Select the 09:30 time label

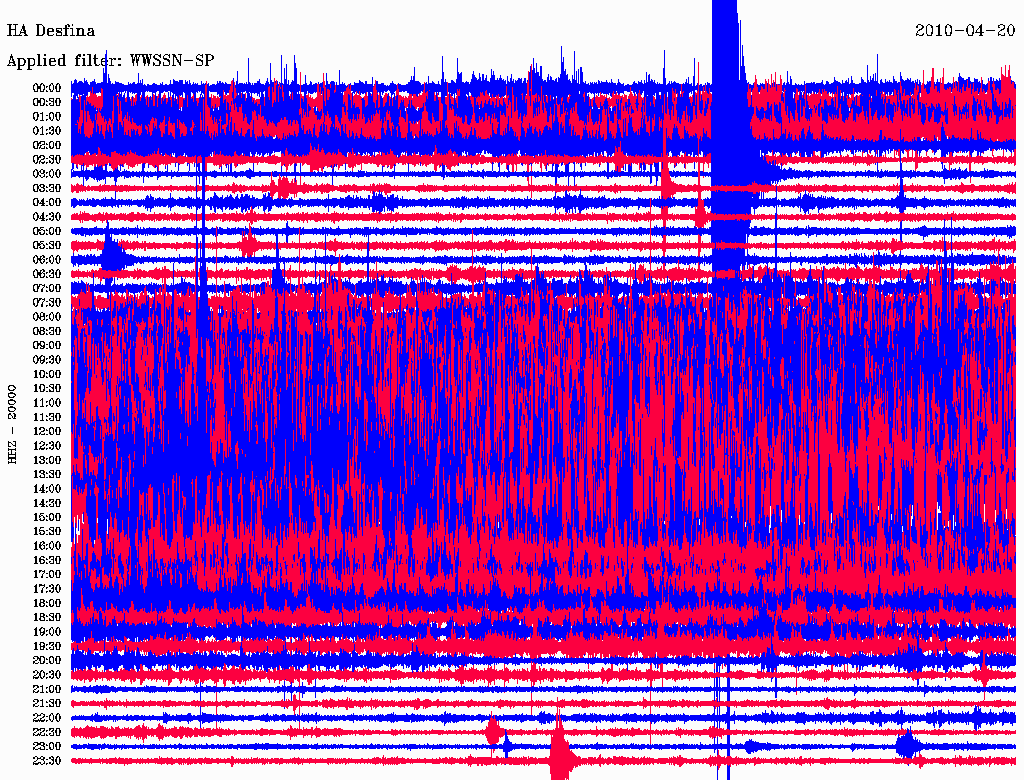click(46, 361)
